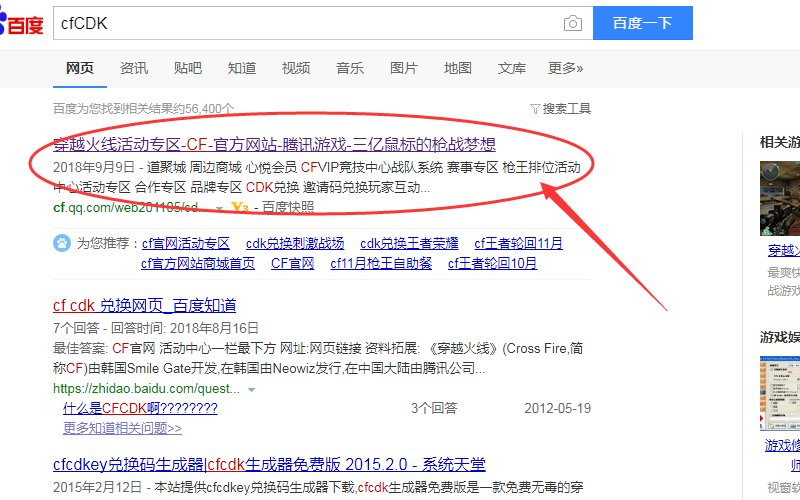This screenshot has width=800, height=500.
Task: Click the software thumbnail under 游戏娱
Action: tap(780, 393)
